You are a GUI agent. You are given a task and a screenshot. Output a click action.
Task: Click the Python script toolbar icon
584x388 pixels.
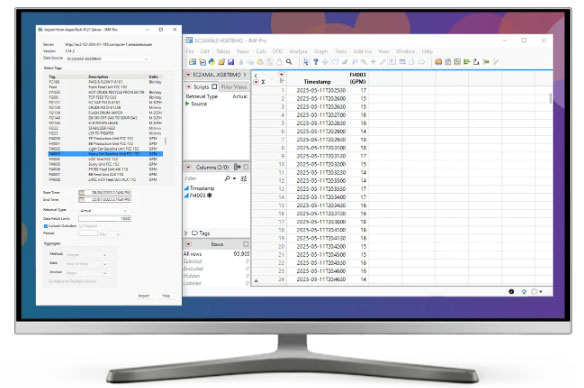pyautogui.click(x=212, y=62)
